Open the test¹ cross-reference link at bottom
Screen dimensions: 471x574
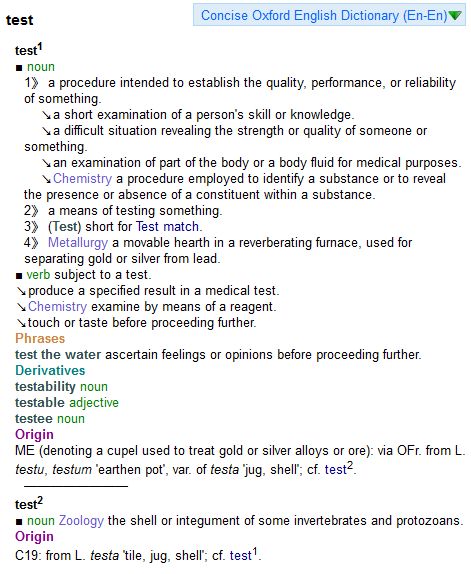[244, 554]
